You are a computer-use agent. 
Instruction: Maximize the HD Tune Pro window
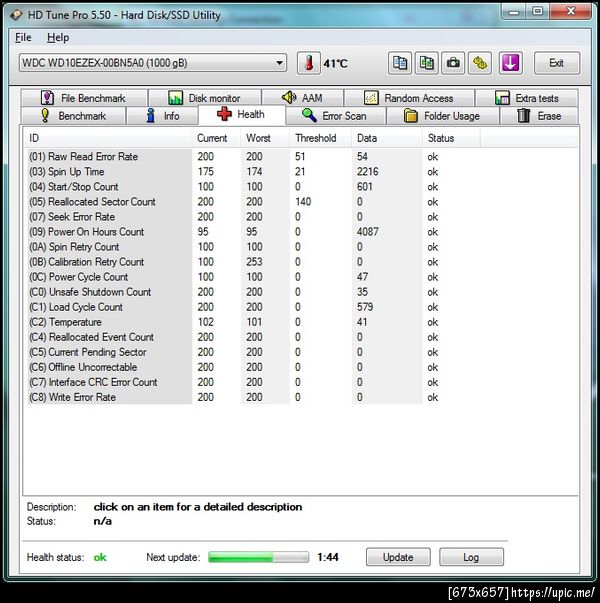coord(538,11)
